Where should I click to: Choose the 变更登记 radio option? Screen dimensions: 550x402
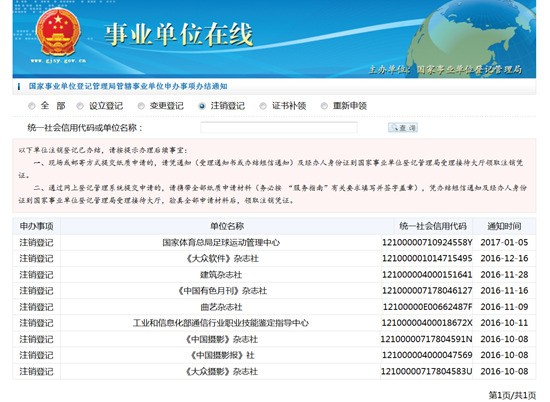[x=141, y=106]
